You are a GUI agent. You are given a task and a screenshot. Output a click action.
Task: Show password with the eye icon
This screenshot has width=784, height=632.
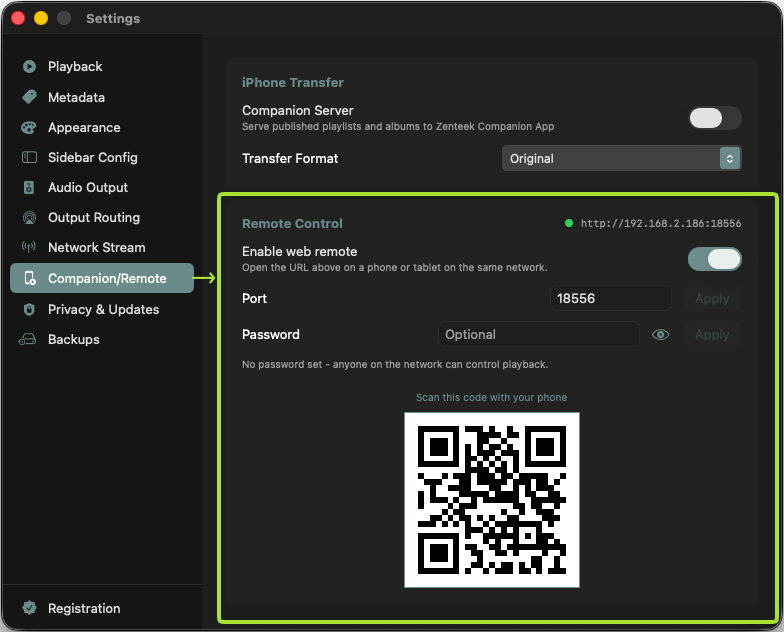pos(660,334)
